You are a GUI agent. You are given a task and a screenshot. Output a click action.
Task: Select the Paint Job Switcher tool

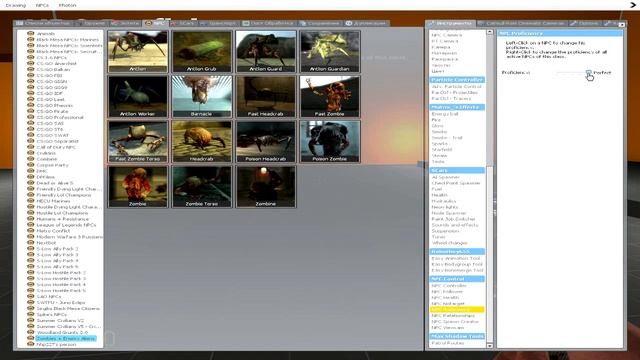[453, 219]
